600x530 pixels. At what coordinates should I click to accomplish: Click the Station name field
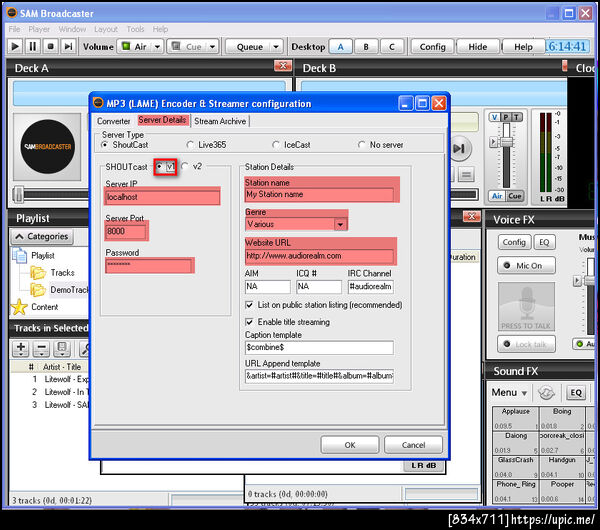click(320, 194)
